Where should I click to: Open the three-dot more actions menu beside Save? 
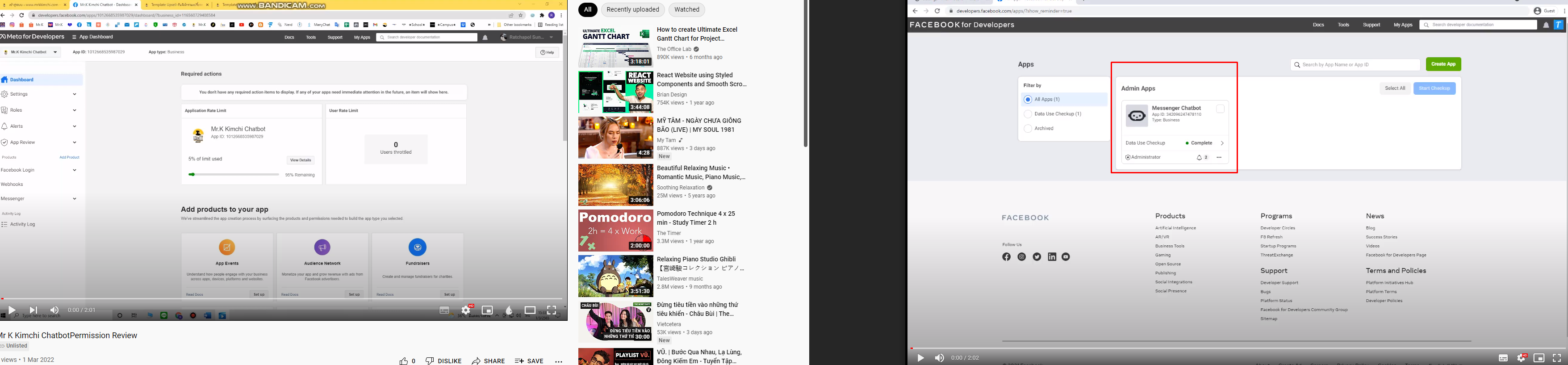pos(559,361)
